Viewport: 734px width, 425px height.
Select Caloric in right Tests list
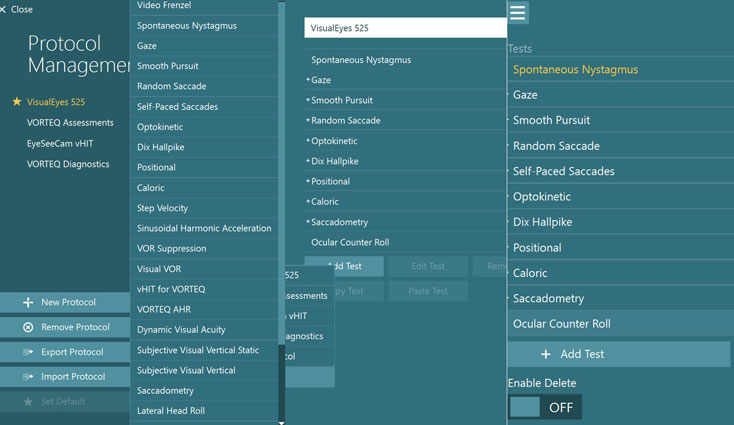pyautogui.click(x=621, y=273)
